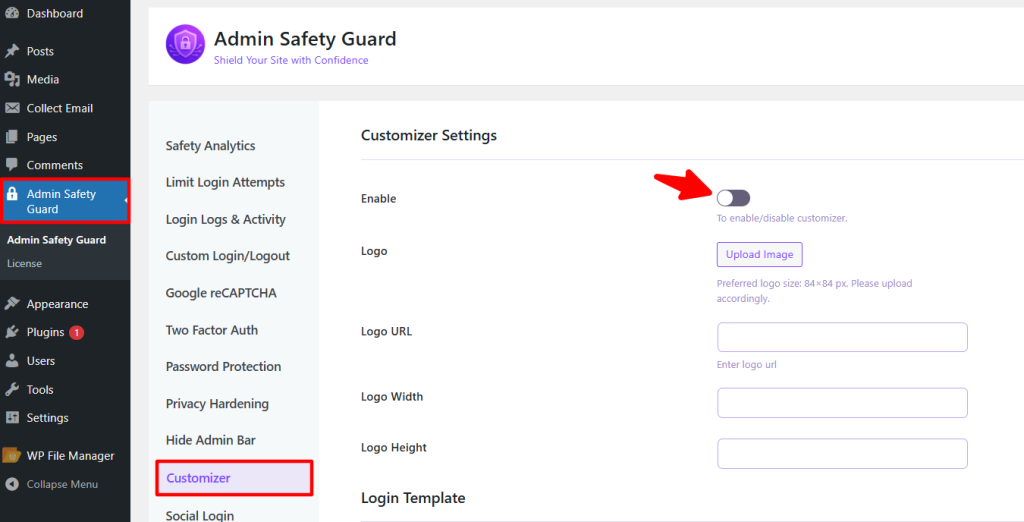This screenshot has height=522, width=1024.
Task: Click the Upload Image button
Action: 759,254
